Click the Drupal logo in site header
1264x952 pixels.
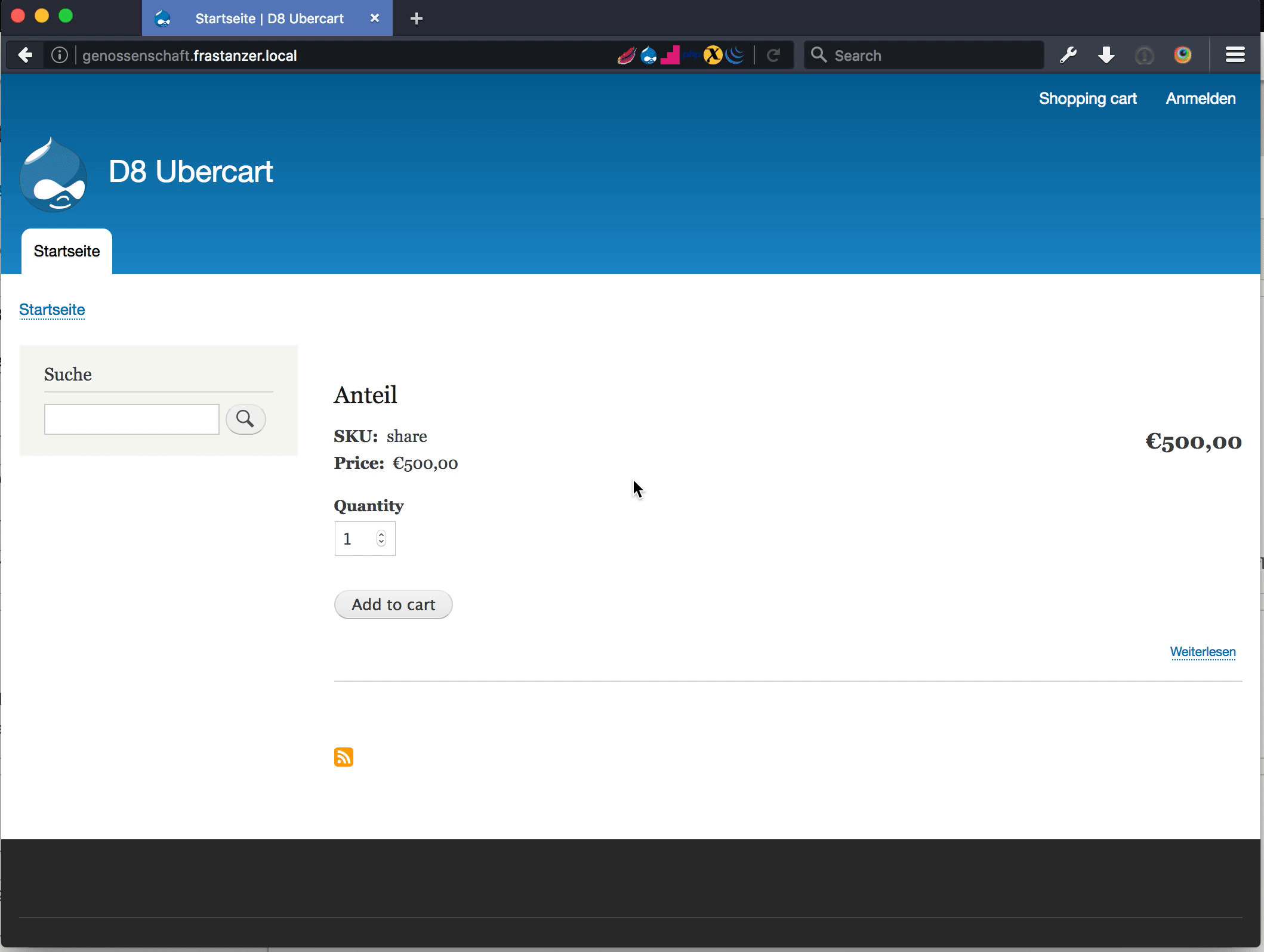point(53,174)
